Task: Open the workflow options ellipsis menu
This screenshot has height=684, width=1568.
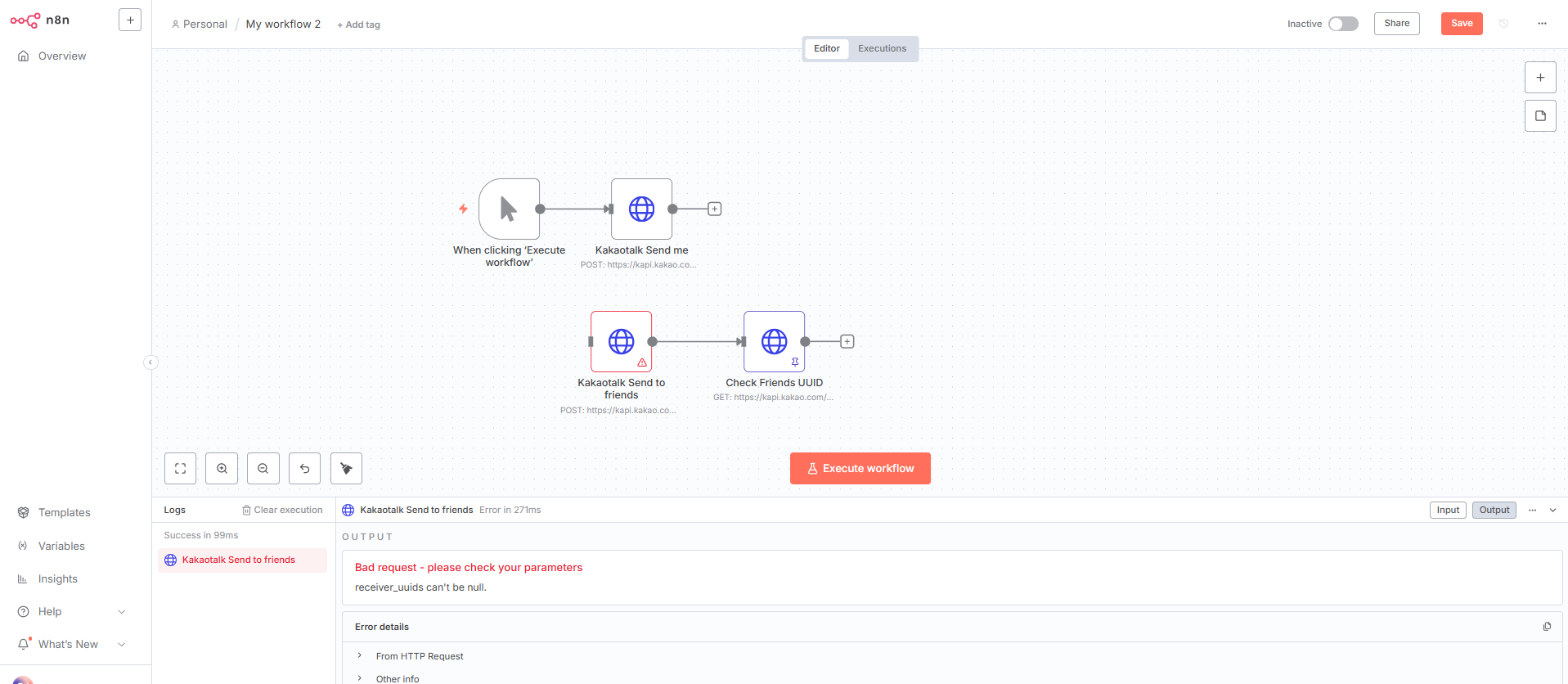Action: pyautogui.click(x=1542, y=24)
